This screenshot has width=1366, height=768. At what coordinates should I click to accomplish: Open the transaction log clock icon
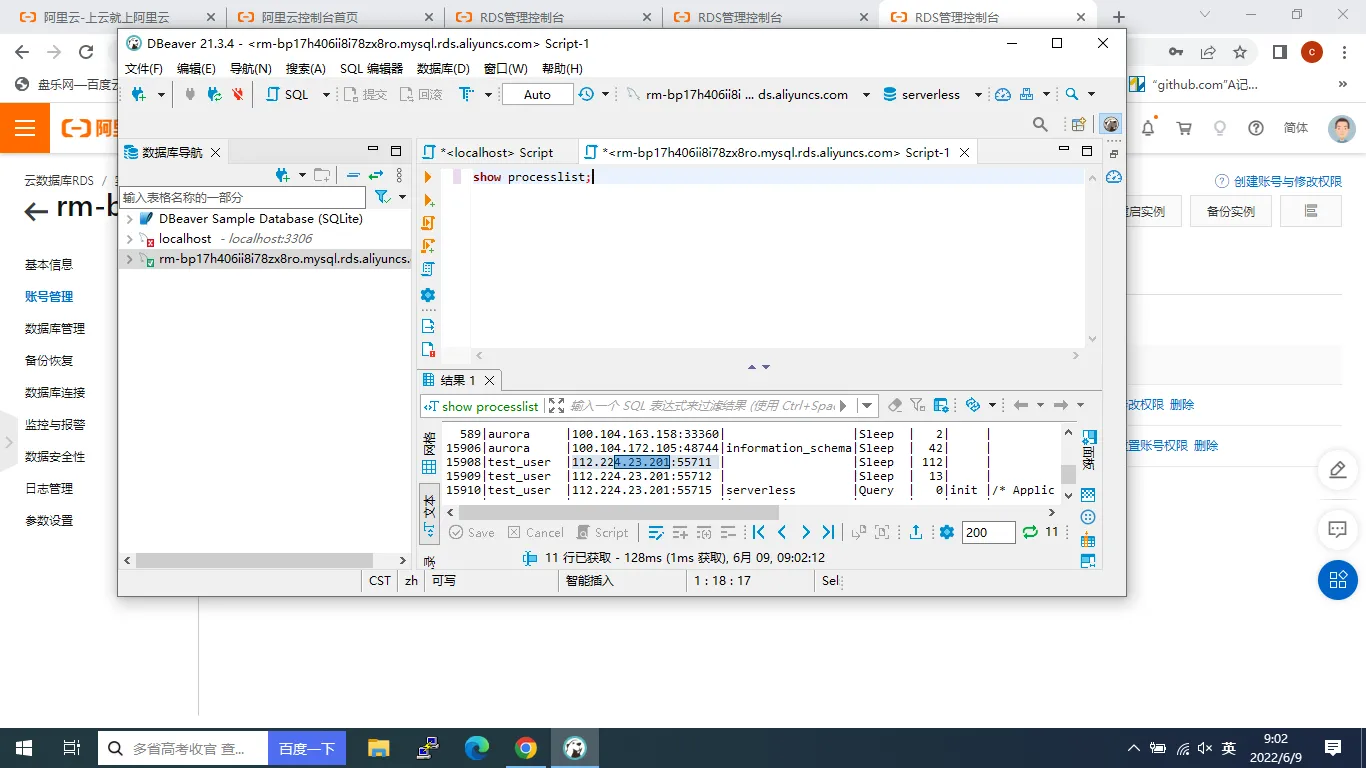point(585,94)
